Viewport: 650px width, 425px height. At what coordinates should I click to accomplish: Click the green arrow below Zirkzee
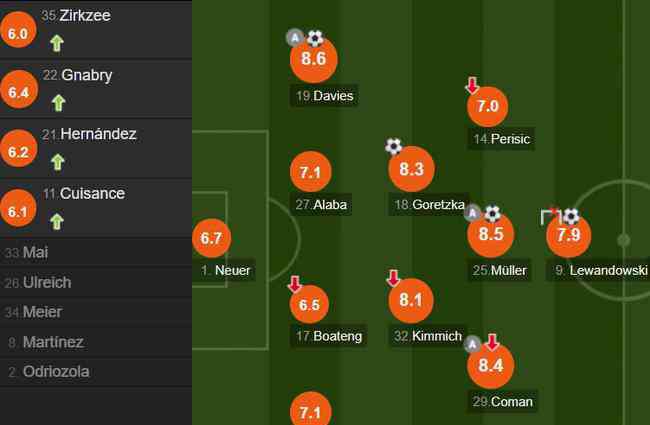pos(57,43)
